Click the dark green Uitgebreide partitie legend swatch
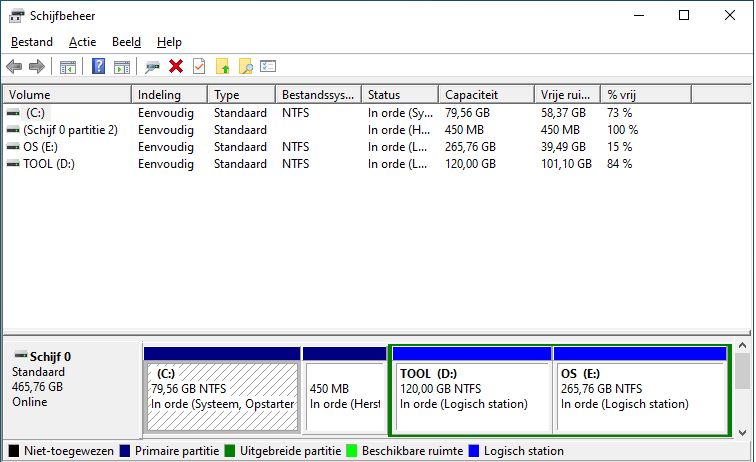 coord(230,451)
